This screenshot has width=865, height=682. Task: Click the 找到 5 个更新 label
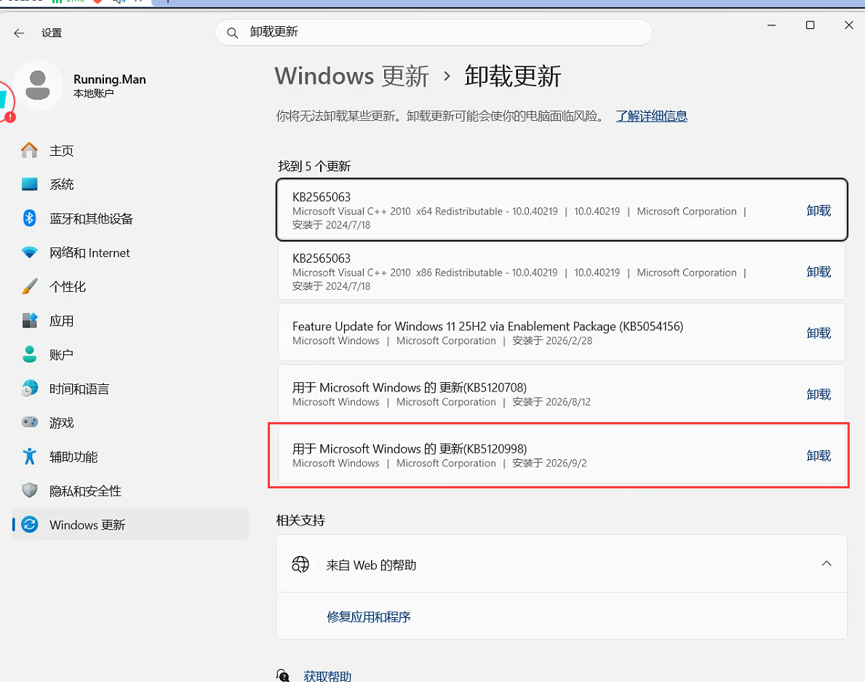(314, 166)
